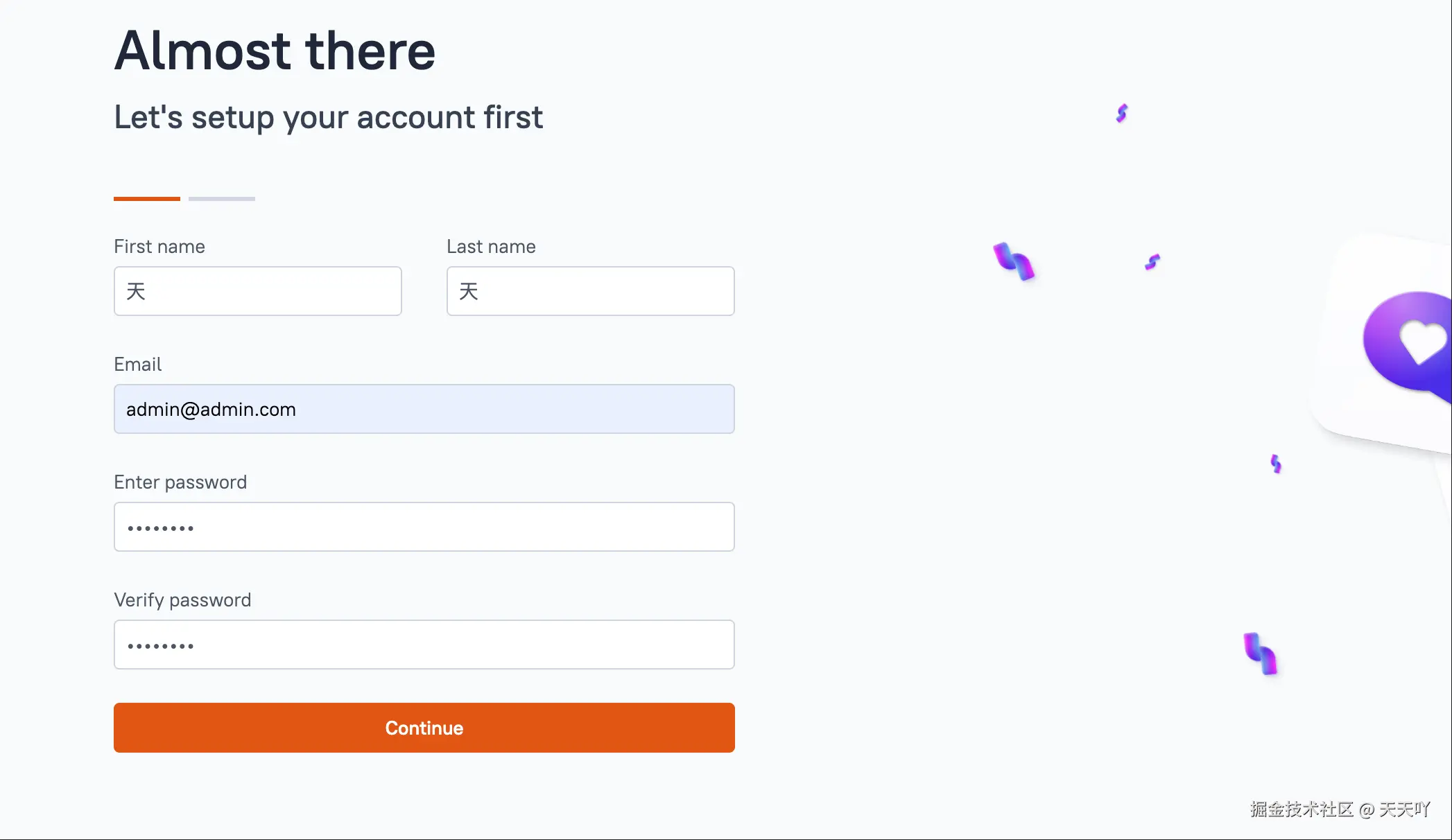Click the "Last name" label
The height and width of the screenshot is (840, 1452).
491,247
